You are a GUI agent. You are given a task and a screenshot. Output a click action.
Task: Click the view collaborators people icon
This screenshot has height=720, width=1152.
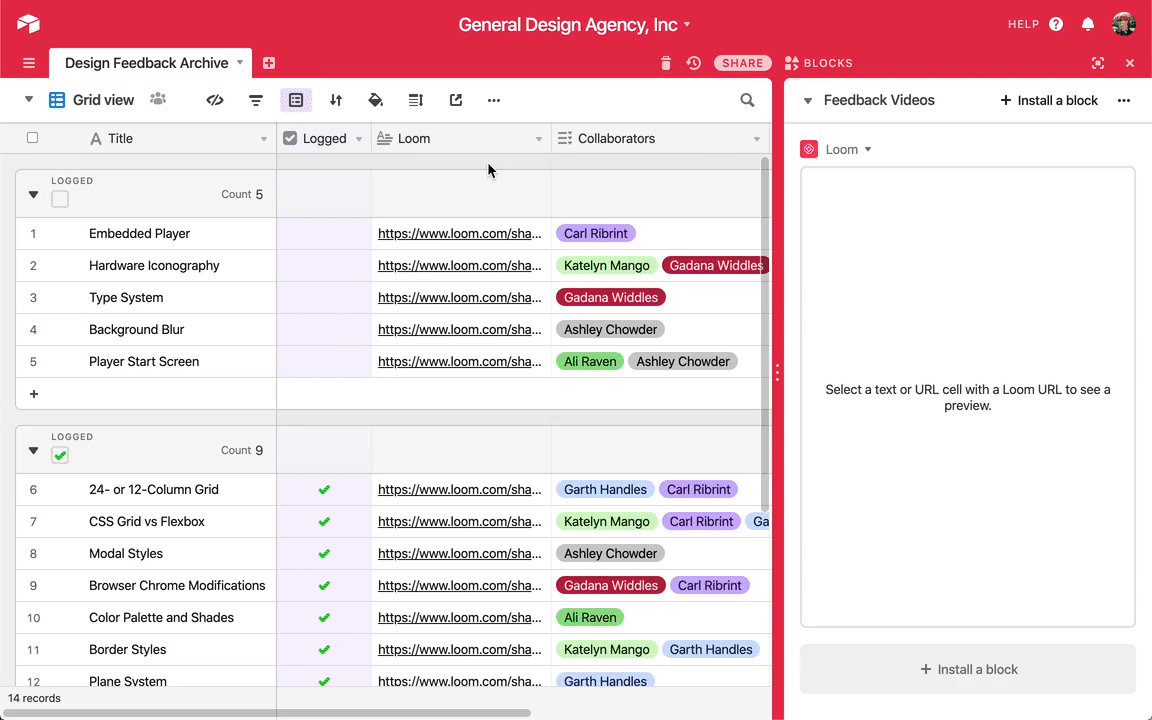[x=158, y=99]
